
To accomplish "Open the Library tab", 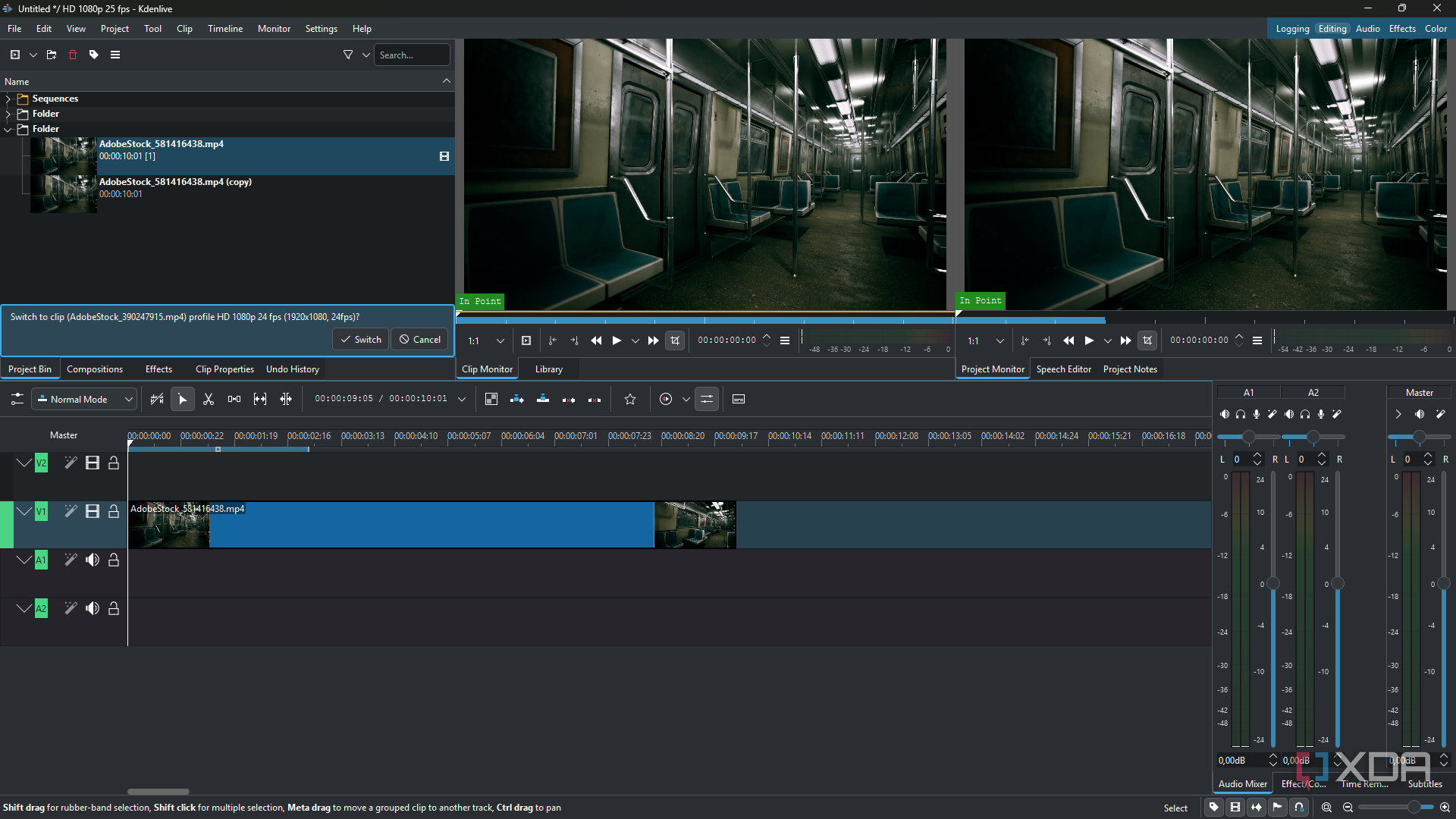I will 549,369.
